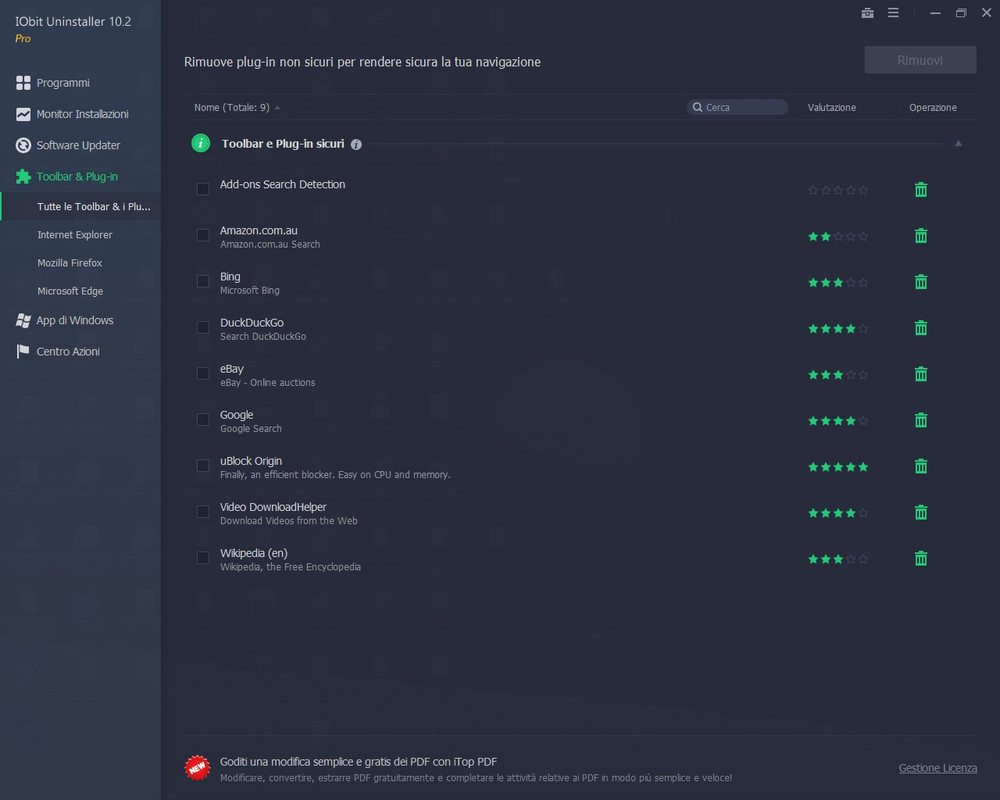The width and height of the screenshot is (1000, 800).
Task: Remove uBlock Origin using trash icon
Action: (920, 466)
